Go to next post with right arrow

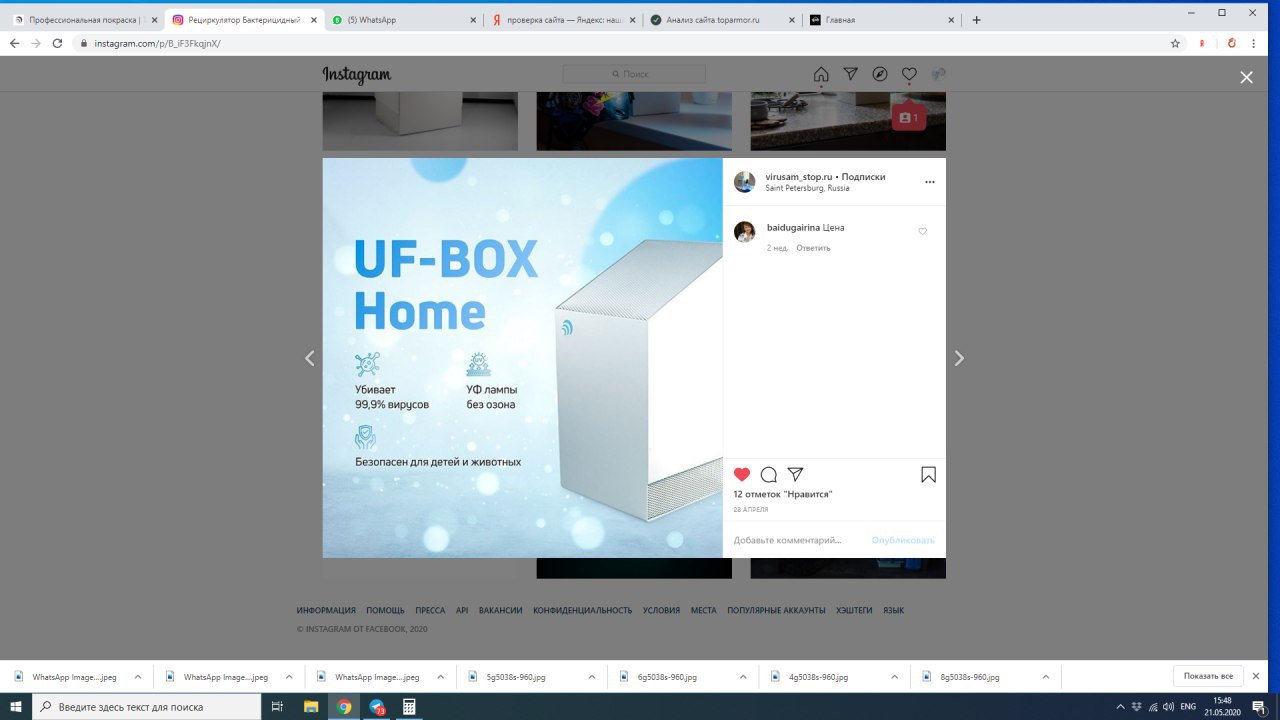959,358
